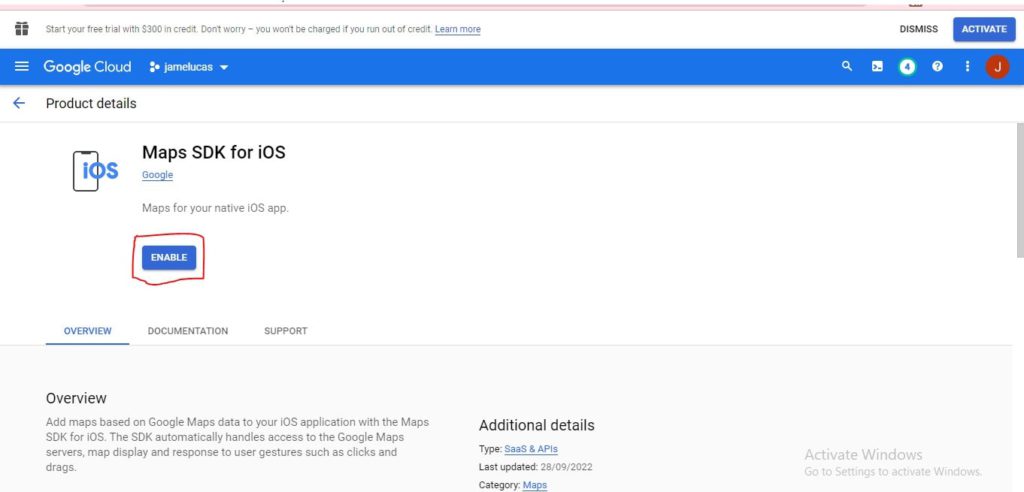Click the gift icon in trial banner
This screenshot has height=492, width=1024.
pyautogui.click(x=22, y=29)
